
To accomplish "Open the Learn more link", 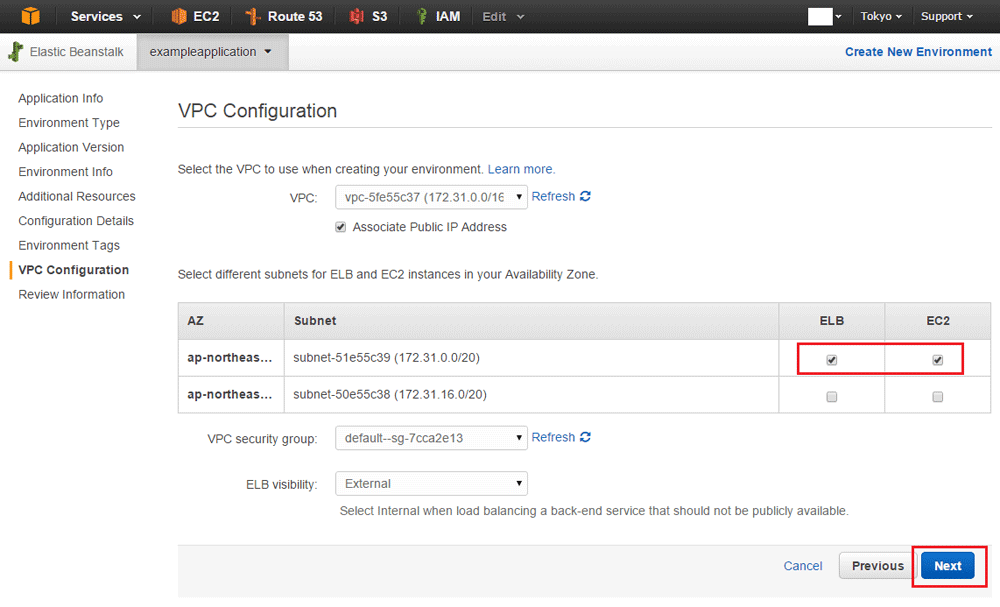I will point(521,169).
